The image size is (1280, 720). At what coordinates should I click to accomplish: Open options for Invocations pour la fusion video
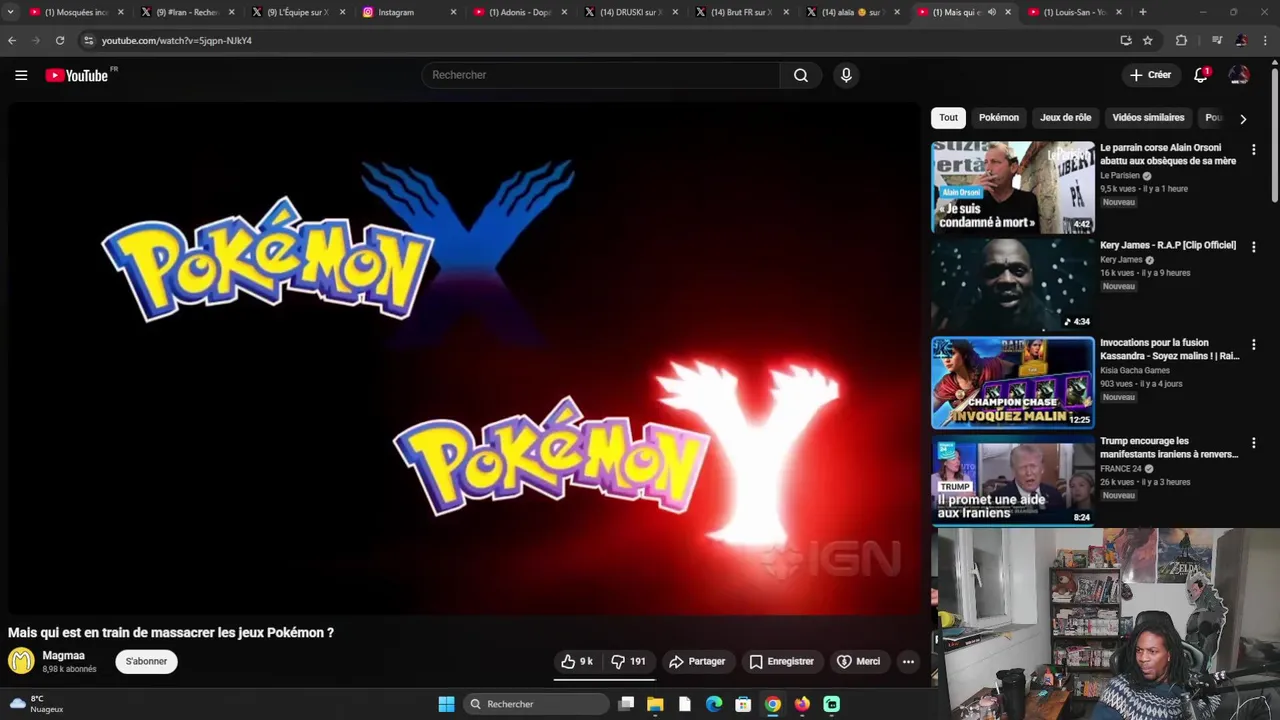click(1253, 344)
